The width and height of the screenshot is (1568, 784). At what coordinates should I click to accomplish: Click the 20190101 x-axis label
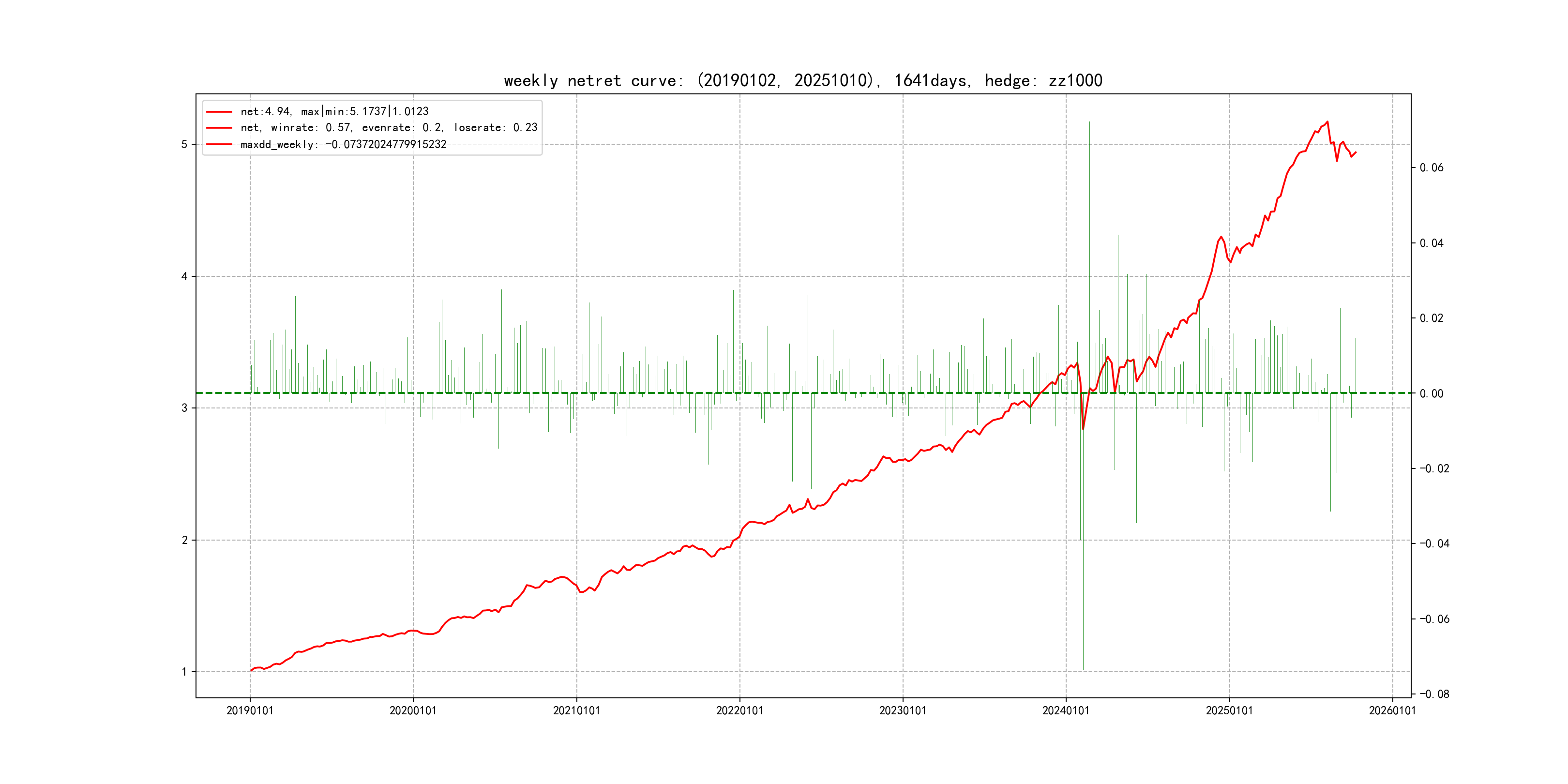coord(250,710)
